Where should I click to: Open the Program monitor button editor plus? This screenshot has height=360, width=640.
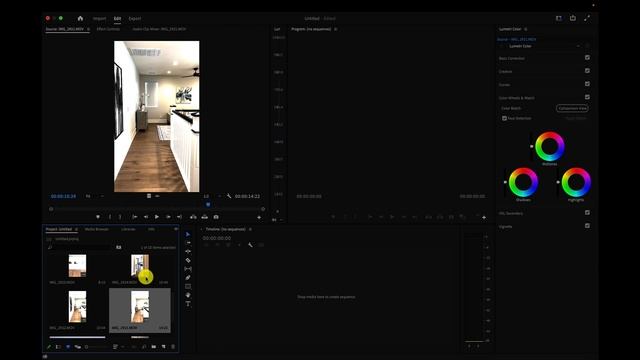484,218
